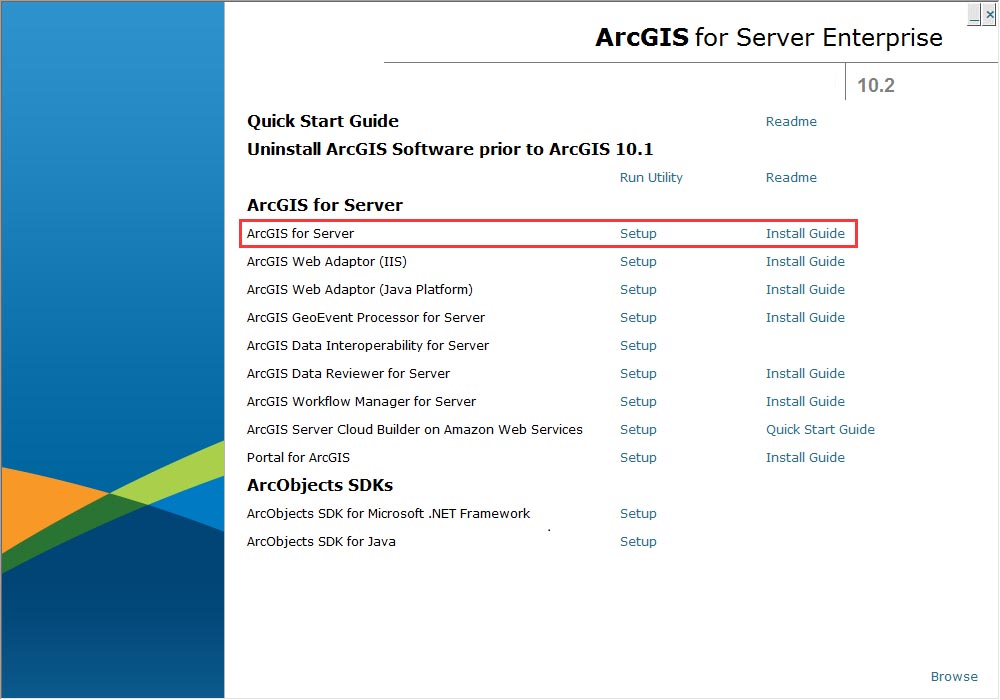
Task: Click the version number 10.2
Action: point(876,85)
